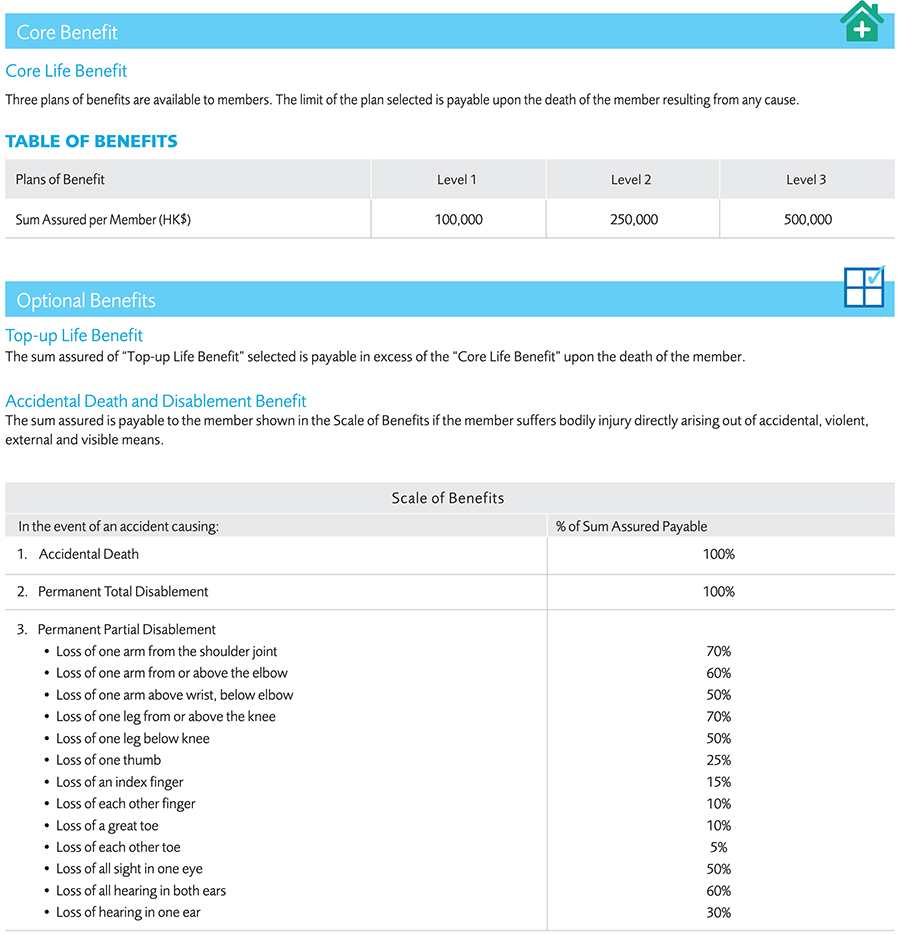Viewport: 900px width, 934px height.
Task: Click the Scale of Benefits table header
Action: point(448,498)
